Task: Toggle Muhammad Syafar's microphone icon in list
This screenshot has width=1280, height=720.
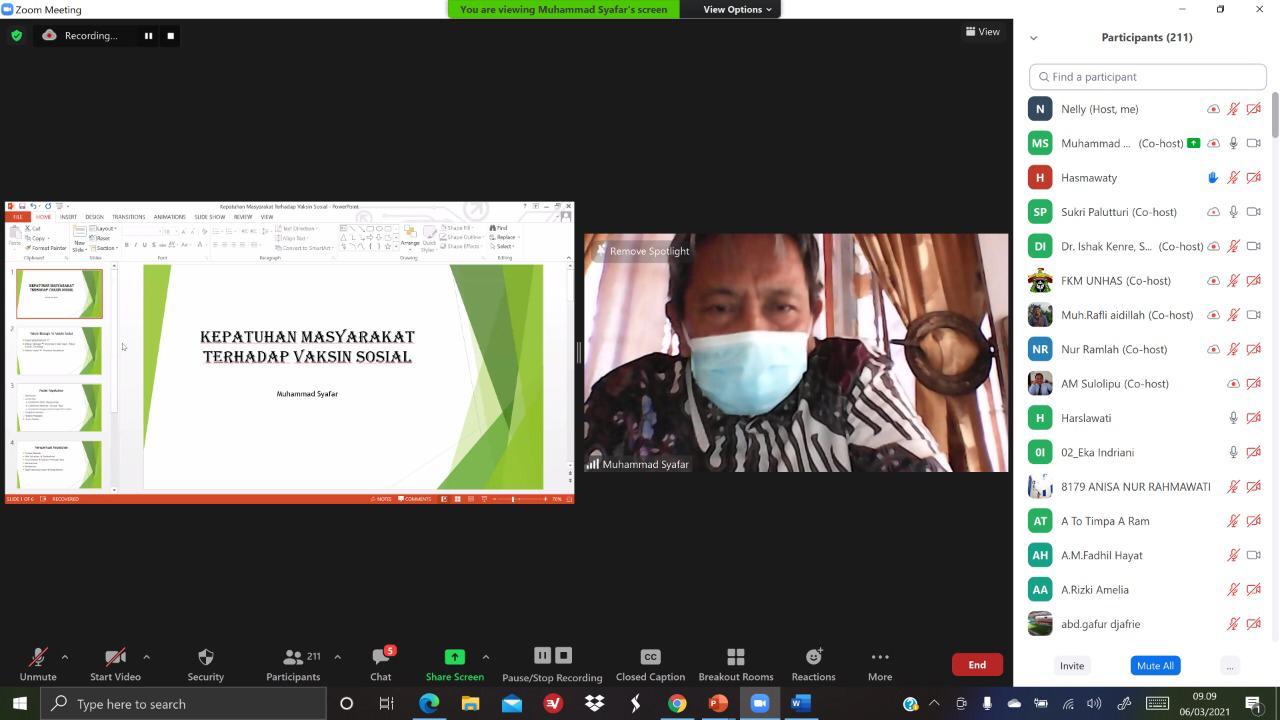Action: (x=1233, y=143)
